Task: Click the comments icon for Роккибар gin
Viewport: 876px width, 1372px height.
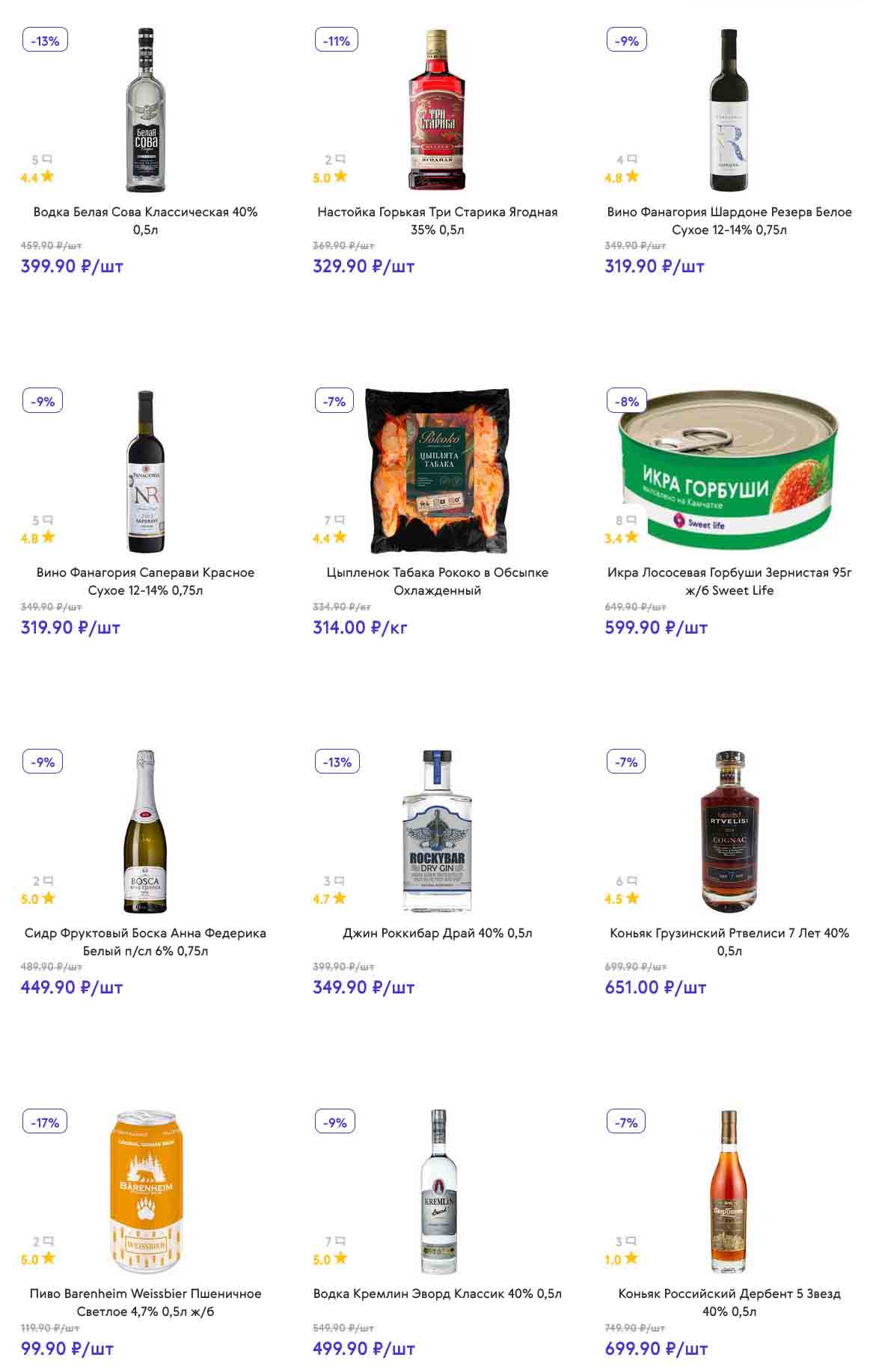Action: [x=339, y=881]
